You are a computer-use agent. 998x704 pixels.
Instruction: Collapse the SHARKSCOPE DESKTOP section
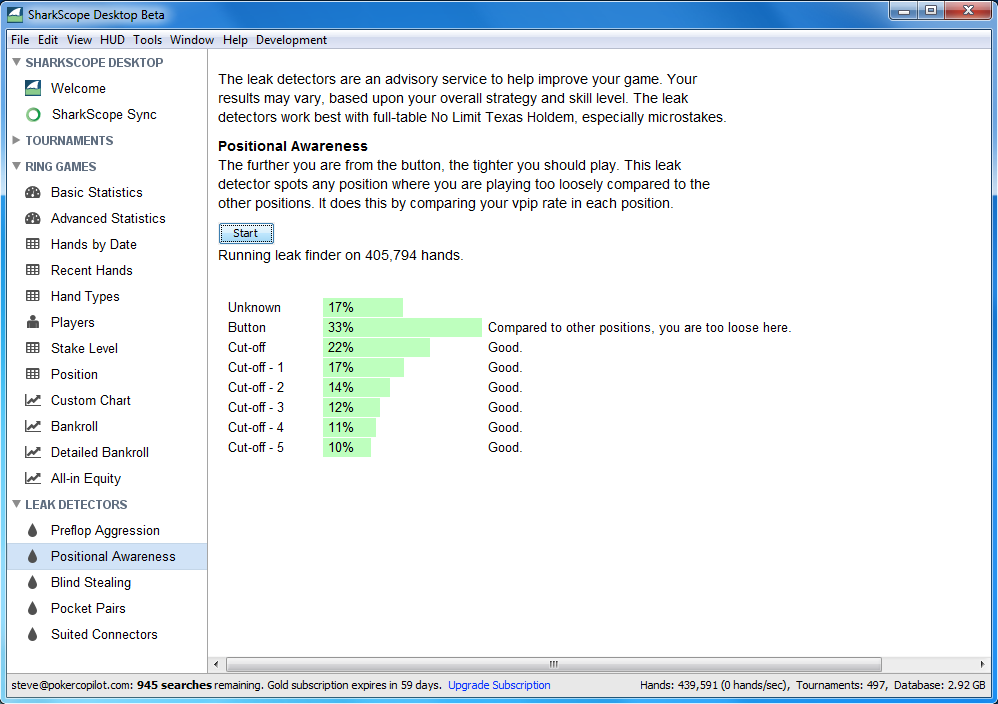coord(17,62)
